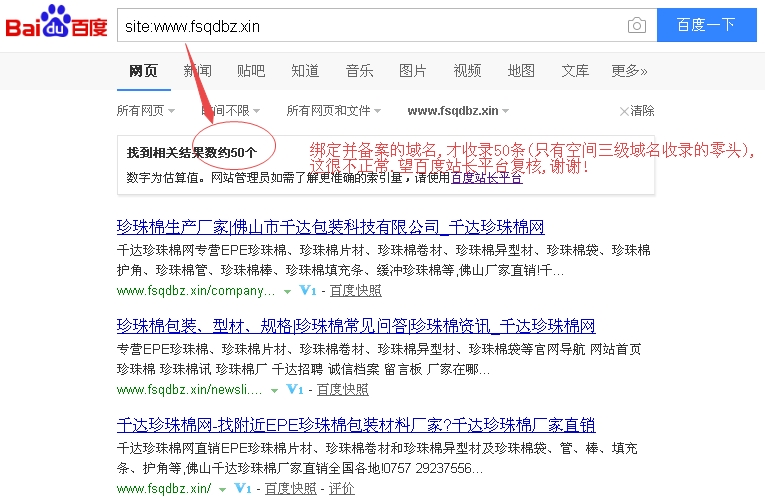Screen dimensions: 765x503
Task: Go to 图片 tab
Action: click(x=413, y=71)
